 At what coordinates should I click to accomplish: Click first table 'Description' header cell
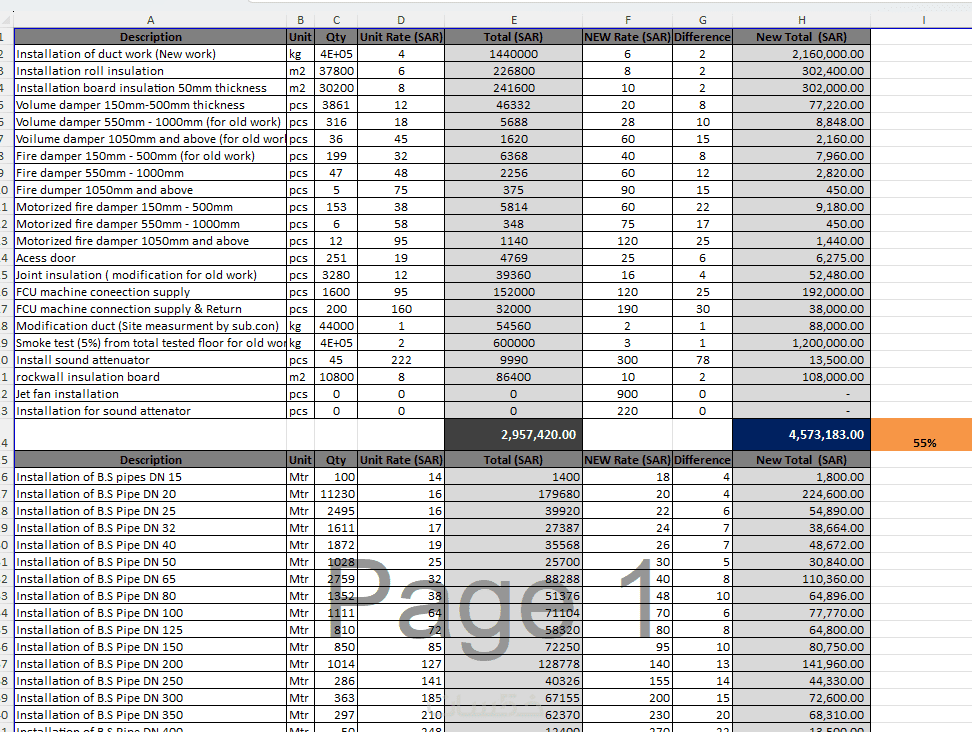coord(151,37)
